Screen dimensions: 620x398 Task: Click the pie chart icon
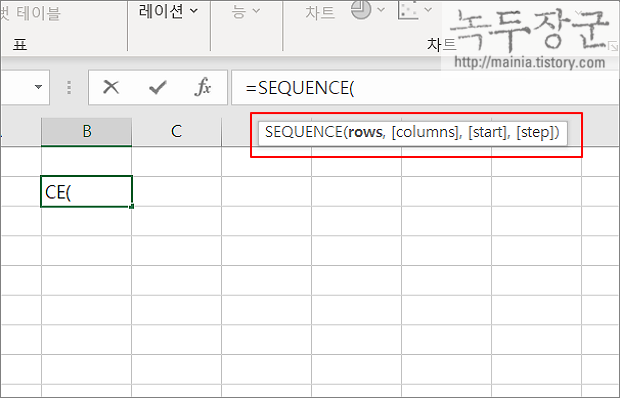pyautogui.click(x=361, y=9)
